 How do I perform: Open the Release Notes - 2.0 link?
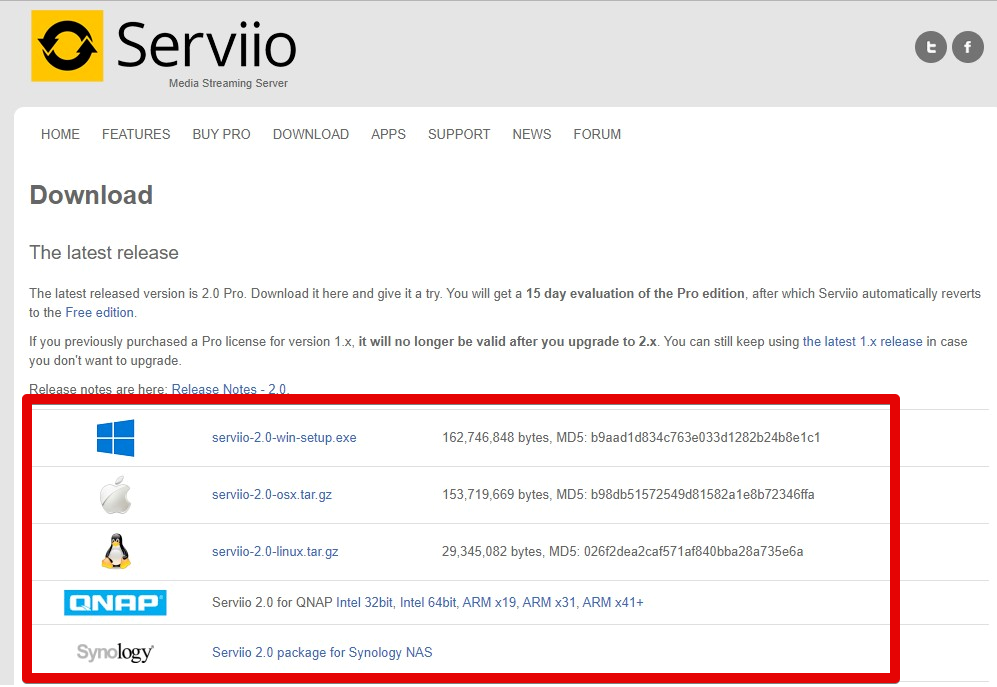coord(229,389)
